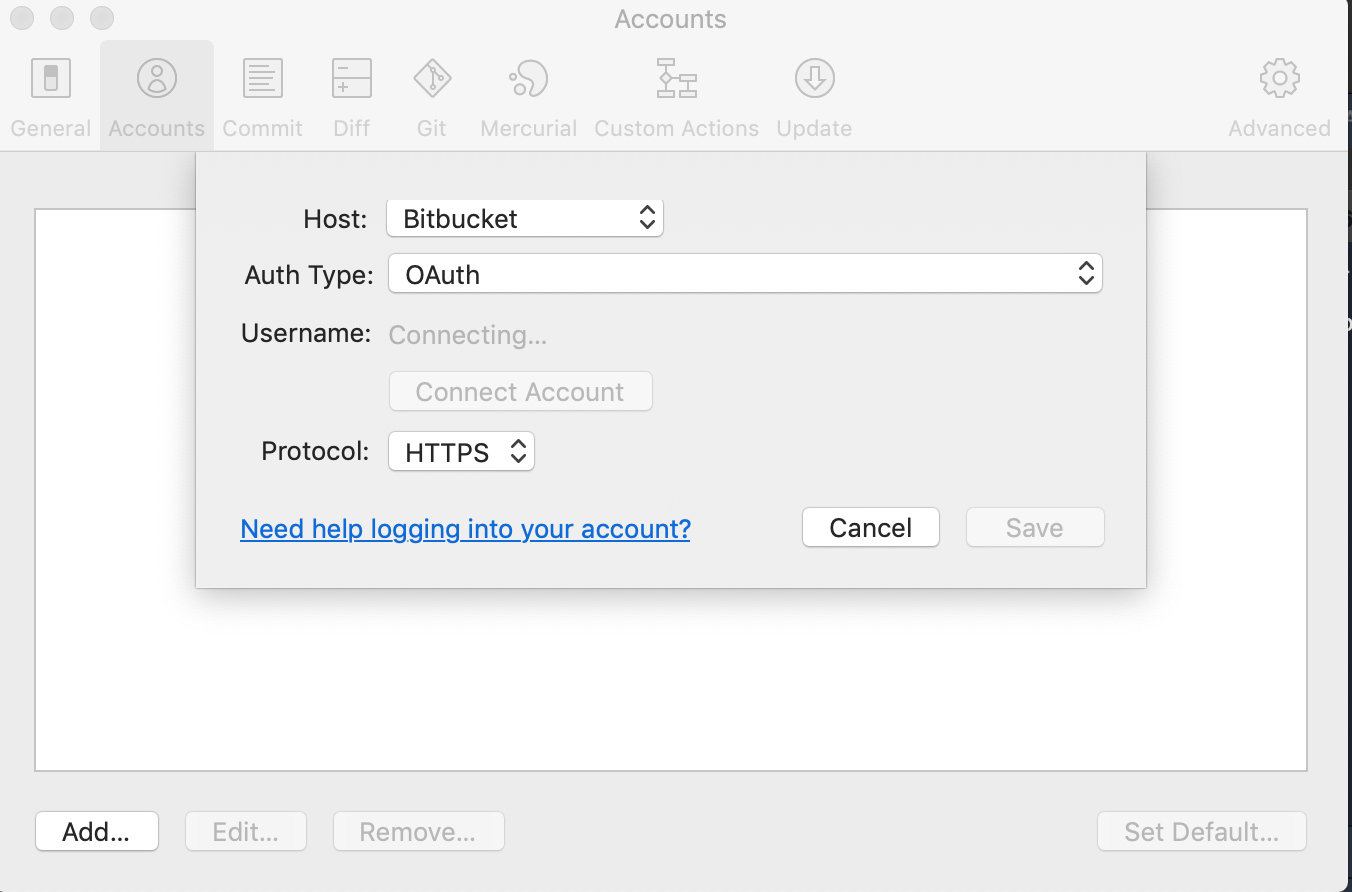Viewport: 1352px width, 892px height.
Task: Show the Custom Actions preferences icon
Action: point(677,78)
